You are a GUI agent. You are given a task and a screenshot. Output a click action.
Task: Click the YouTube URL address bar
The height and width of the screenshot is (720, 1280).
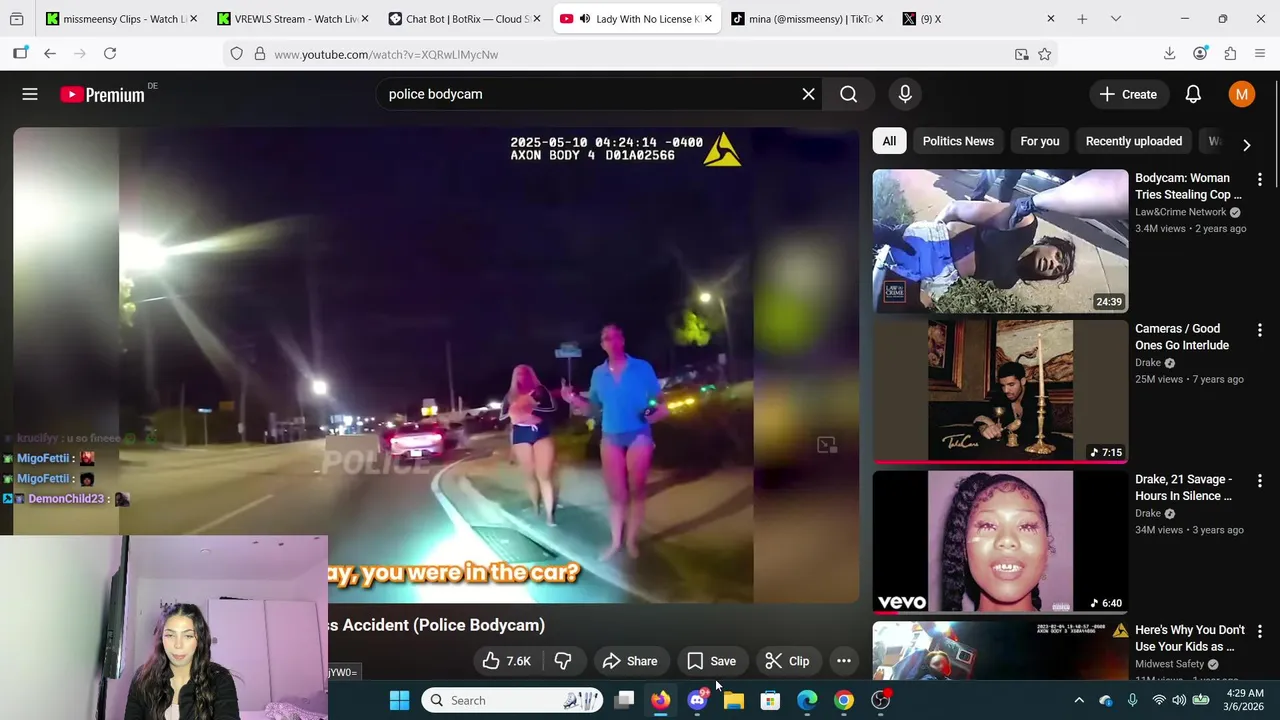[x=640, y=54]
